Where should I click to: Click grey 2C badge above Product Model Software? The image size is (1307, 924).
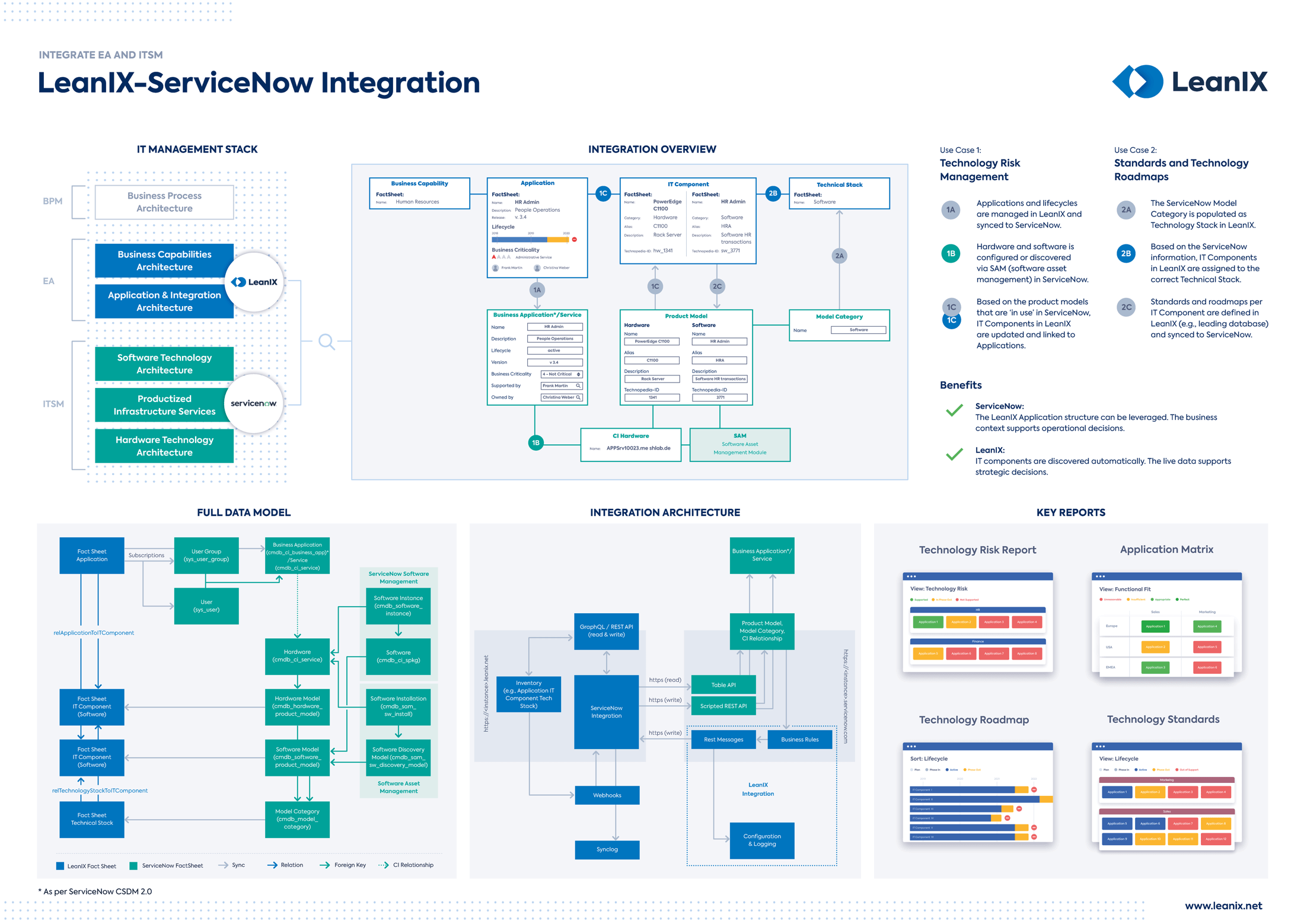pyautogui.click(x=717, y=286)
